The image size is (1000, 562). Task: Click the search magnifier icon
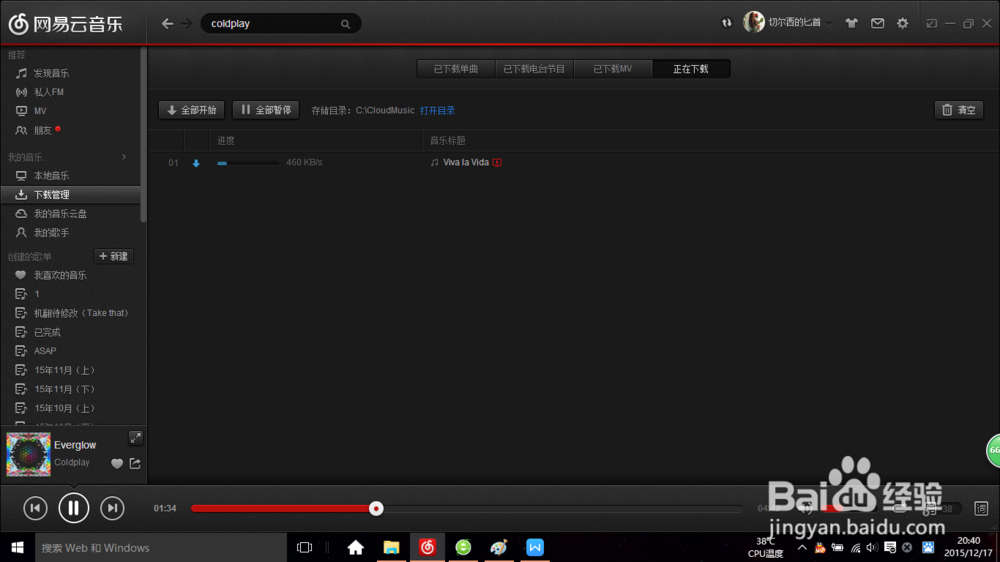tap(346, 24)
